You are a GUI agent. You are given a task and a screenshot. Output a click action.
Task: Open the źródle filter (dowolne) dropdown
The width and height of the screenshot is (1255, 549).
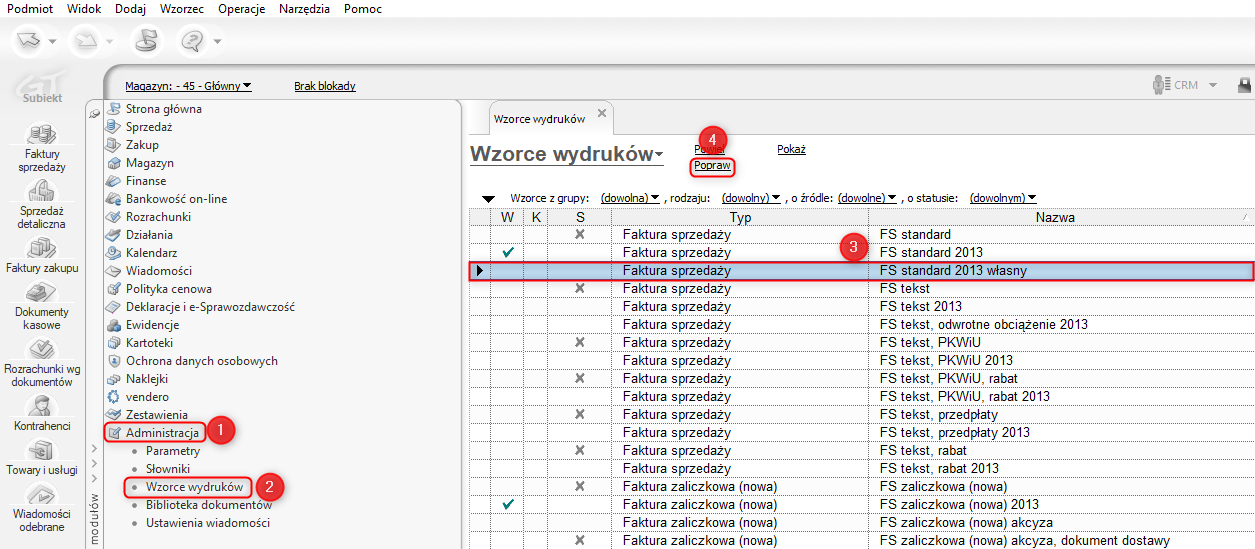point(868,198)
